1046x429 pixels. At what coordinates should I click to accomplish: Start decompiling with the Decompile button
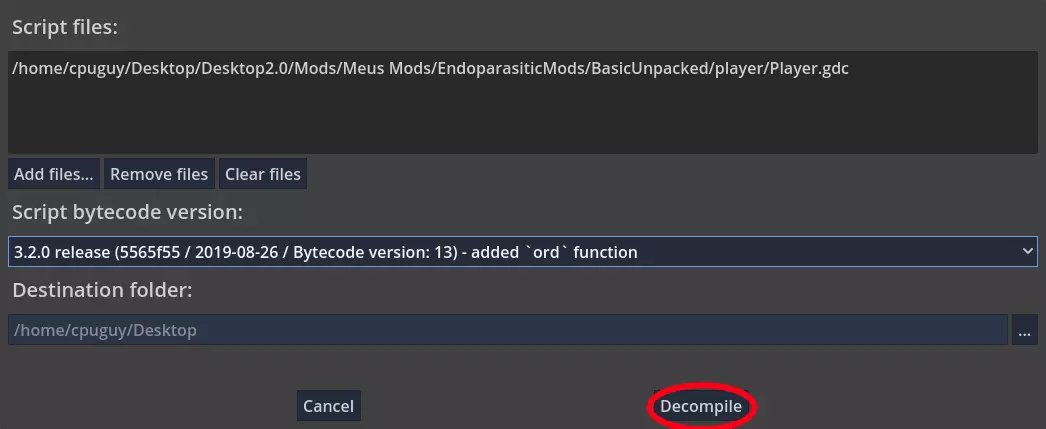[x=701, y=406]
